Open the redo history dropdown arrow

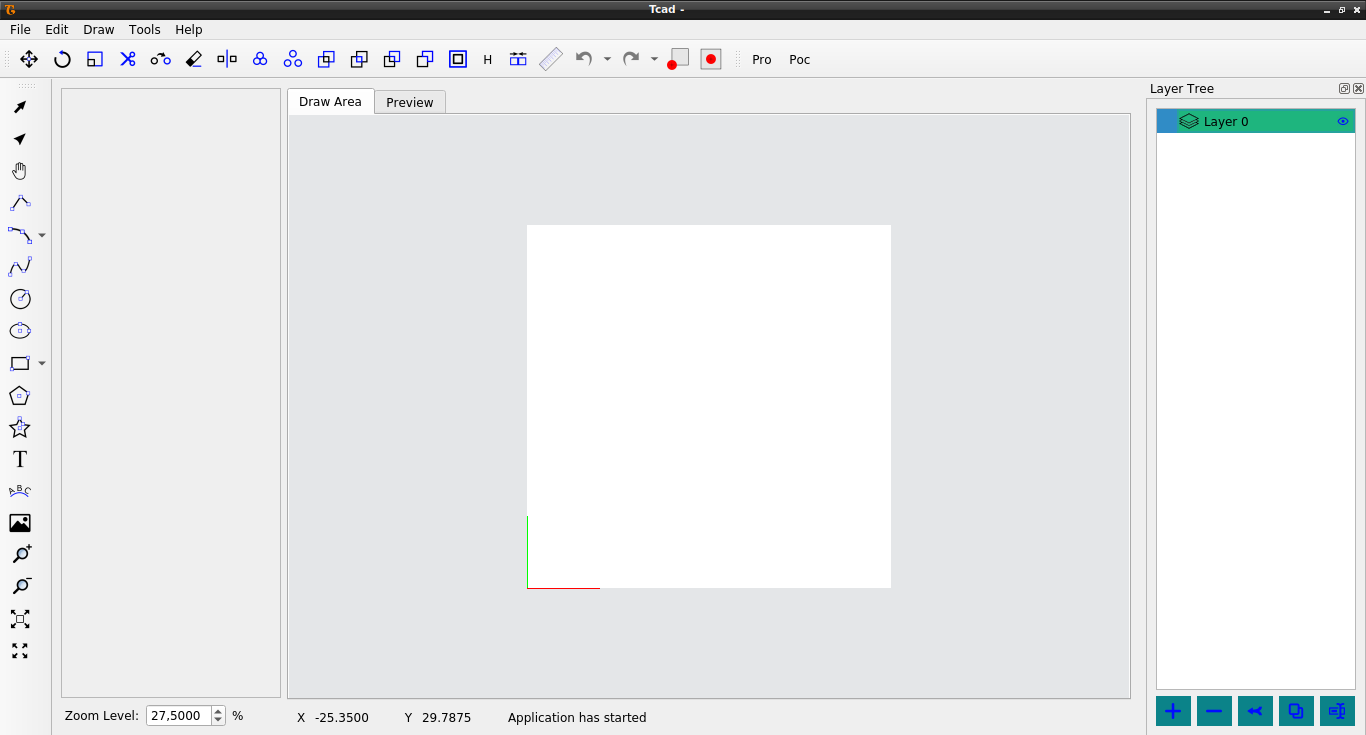pos(654,59)
